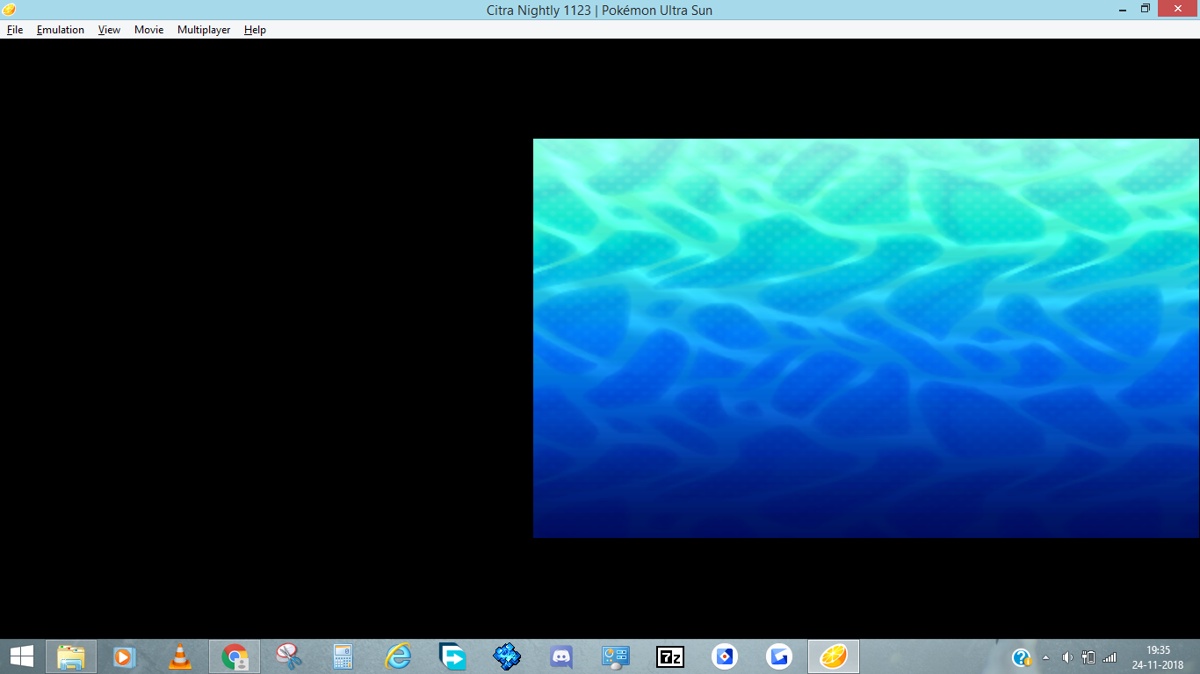Open the Calculator from taskbar

pyautogui.click(x=343, y=657)
